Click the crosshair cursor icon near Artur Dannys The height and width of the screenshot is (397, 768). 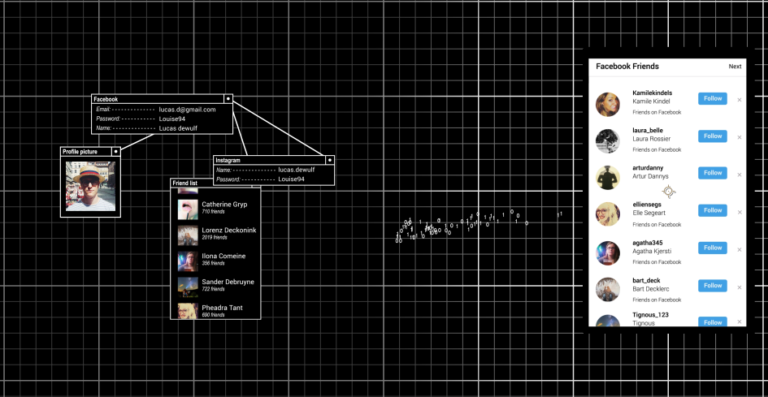669,191
